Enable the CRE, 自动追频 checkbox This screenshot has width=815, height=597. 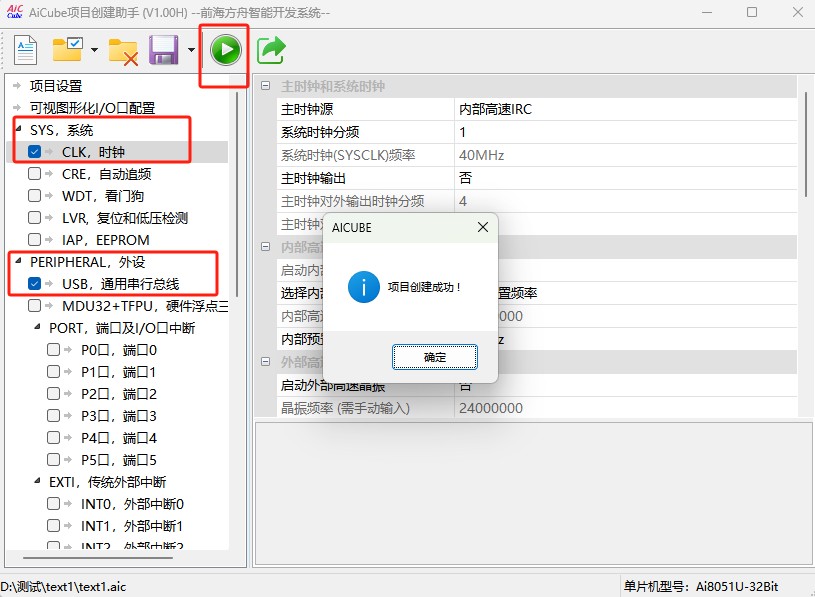point(34,174)
